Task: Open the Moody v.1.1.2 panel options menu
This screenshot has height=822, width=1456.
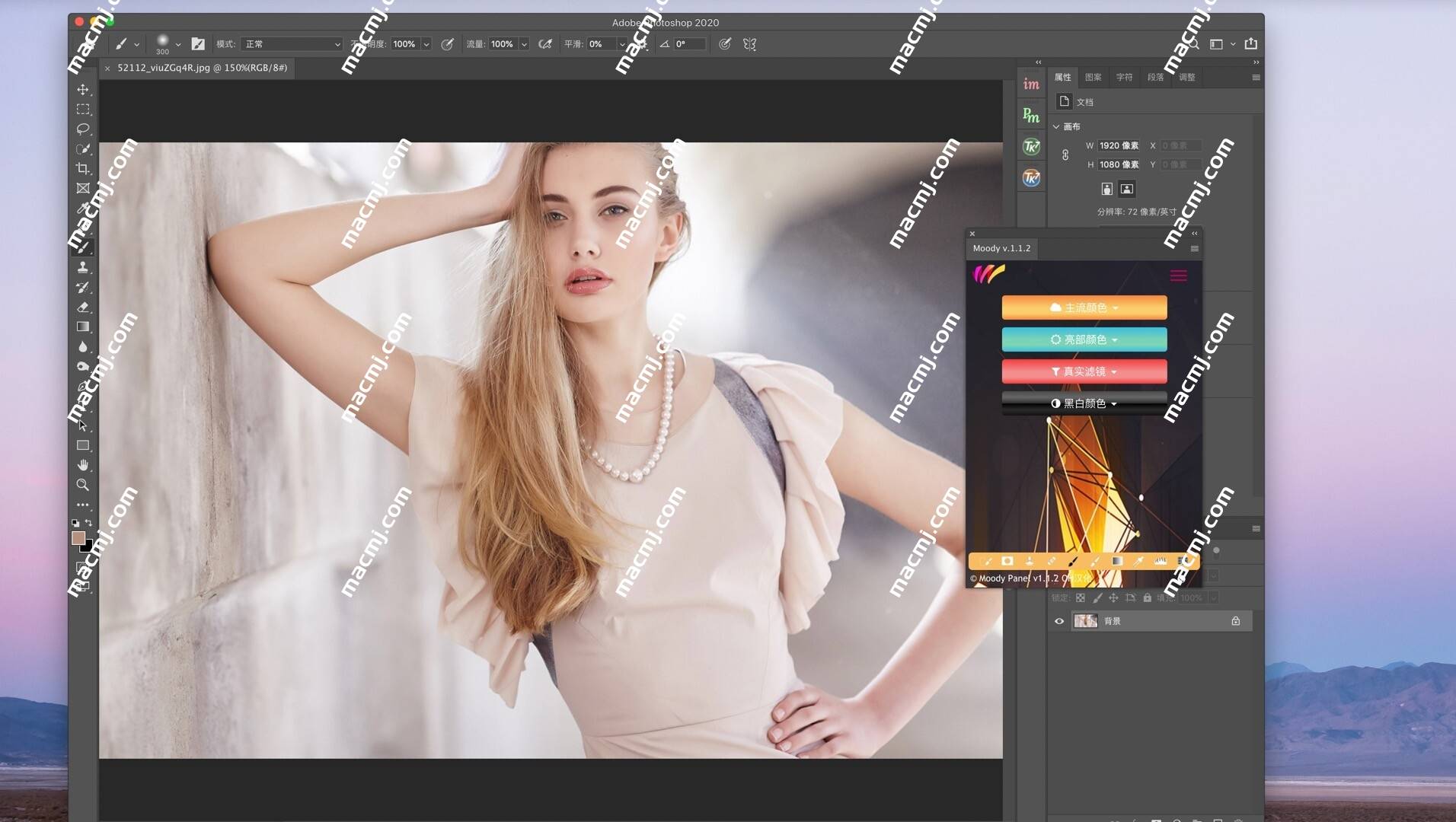Action: click(1194, 249)
